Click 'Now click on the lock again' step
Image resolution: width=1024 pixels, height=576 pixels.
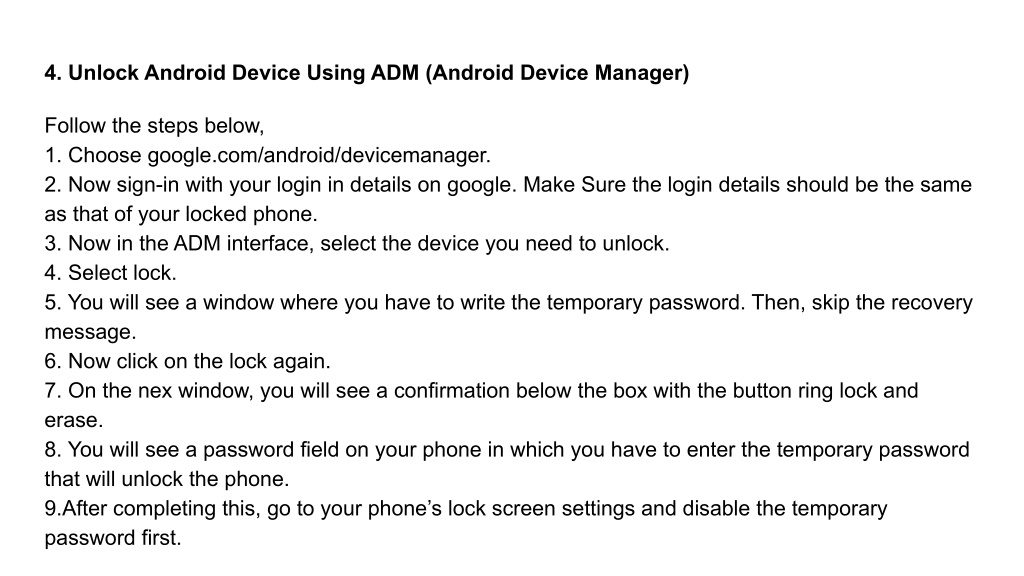click(187, 361)
